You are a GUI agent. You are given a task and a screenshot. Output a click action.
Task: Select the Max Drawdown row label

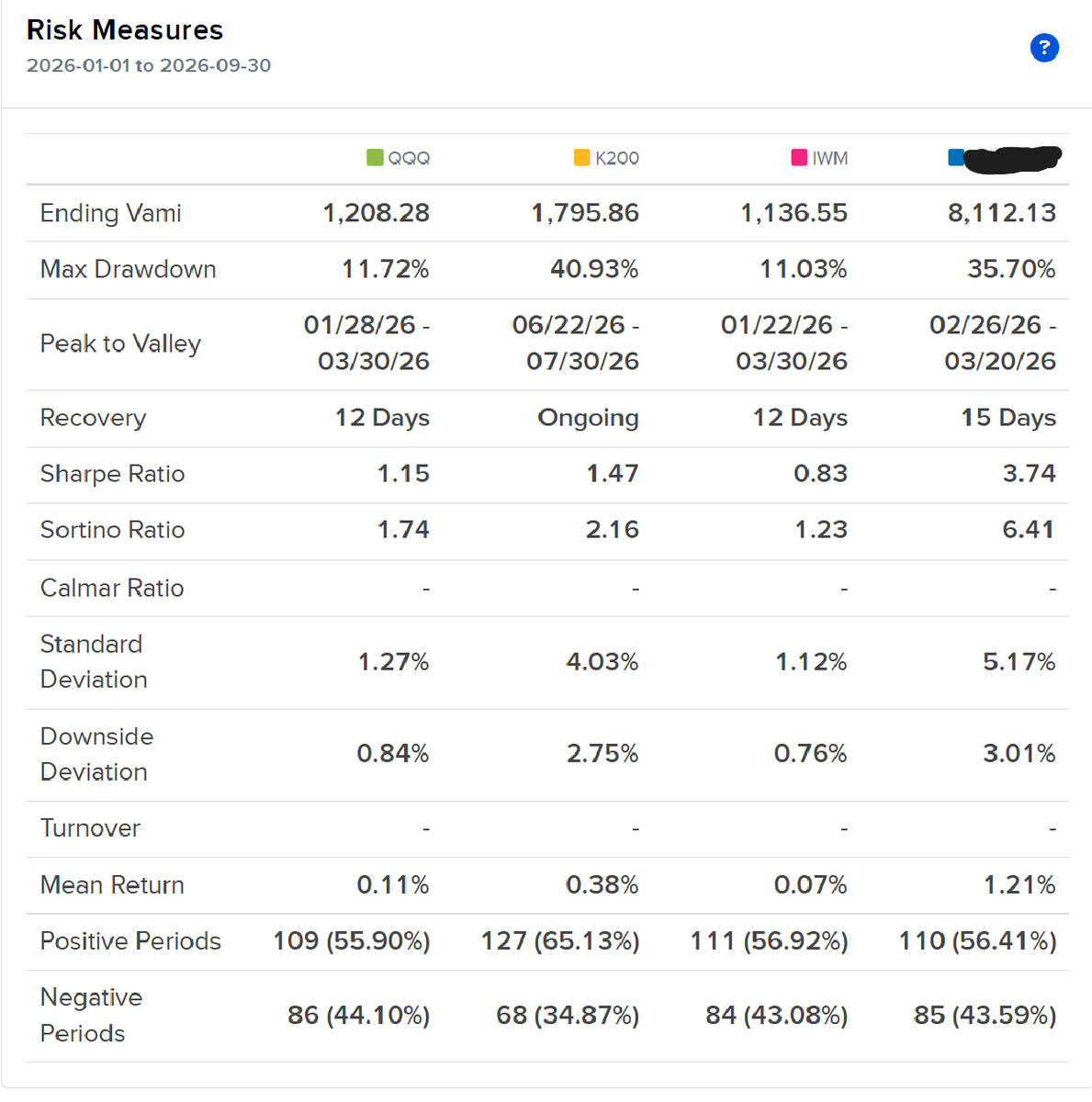point(129,269)
